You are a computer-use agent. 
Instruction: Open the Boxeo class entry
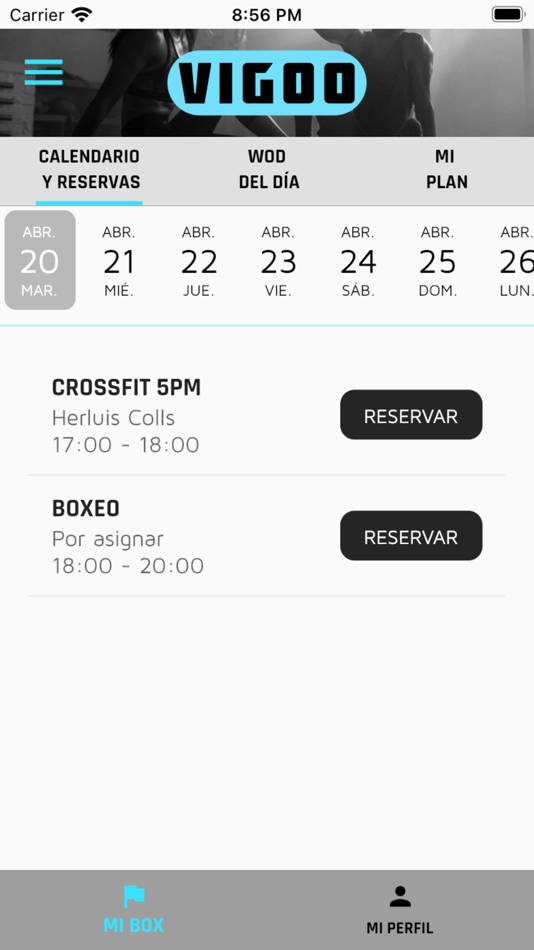[267, 537]
